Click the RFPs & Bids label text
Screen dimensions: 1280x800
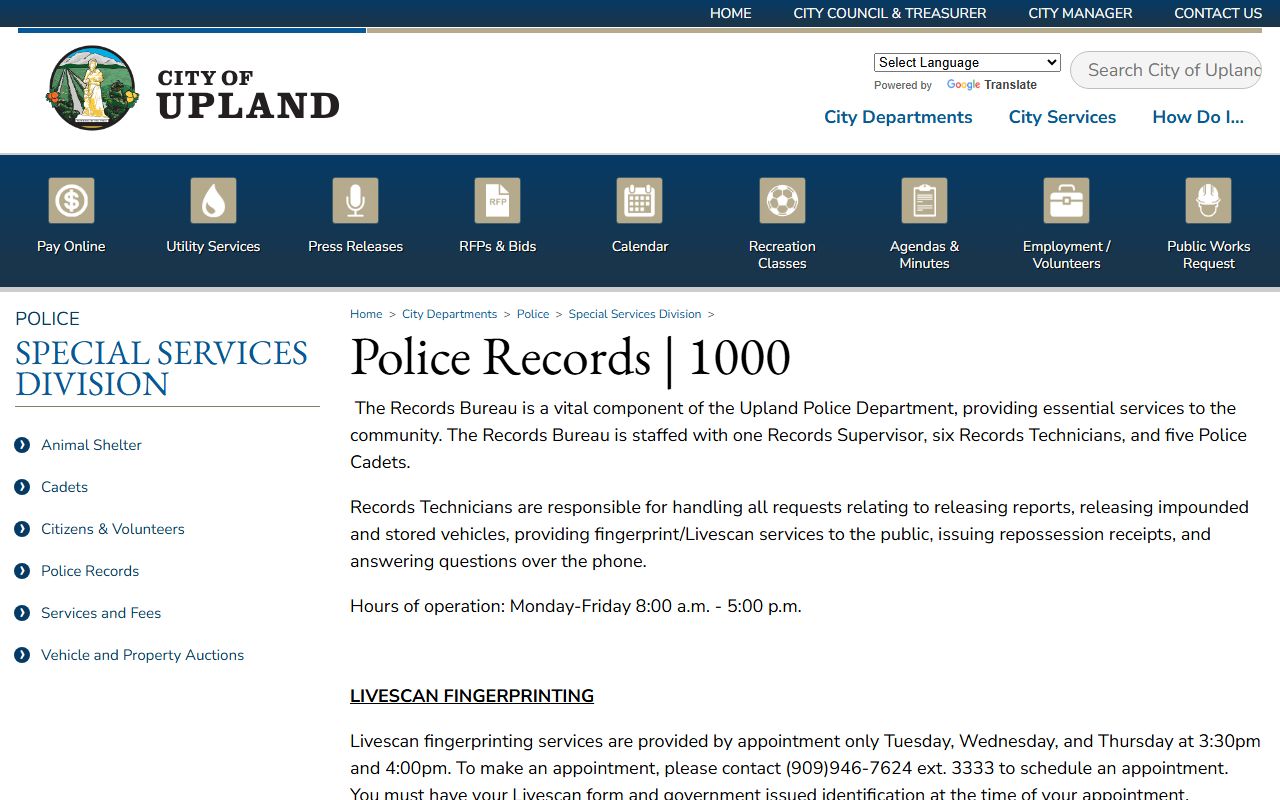pos(497,246)
